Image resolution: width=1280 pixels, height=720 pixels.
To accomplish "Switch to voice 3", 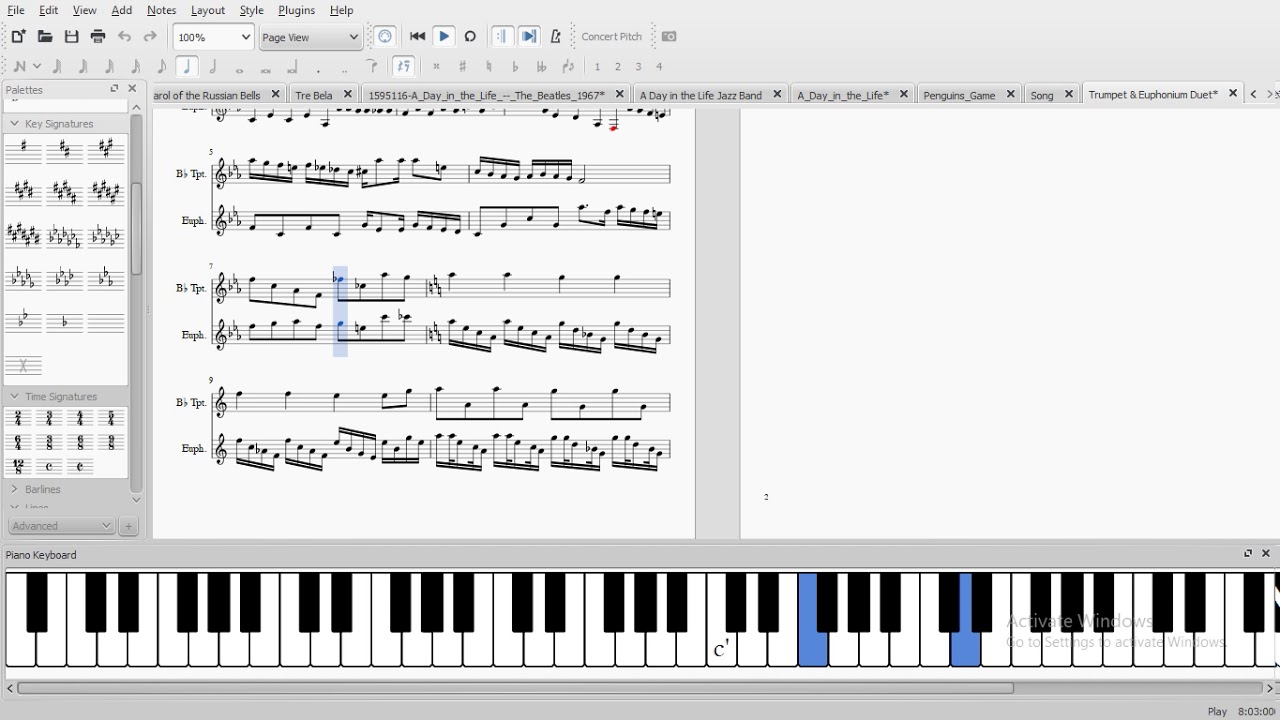I will [x=638, y=67].
